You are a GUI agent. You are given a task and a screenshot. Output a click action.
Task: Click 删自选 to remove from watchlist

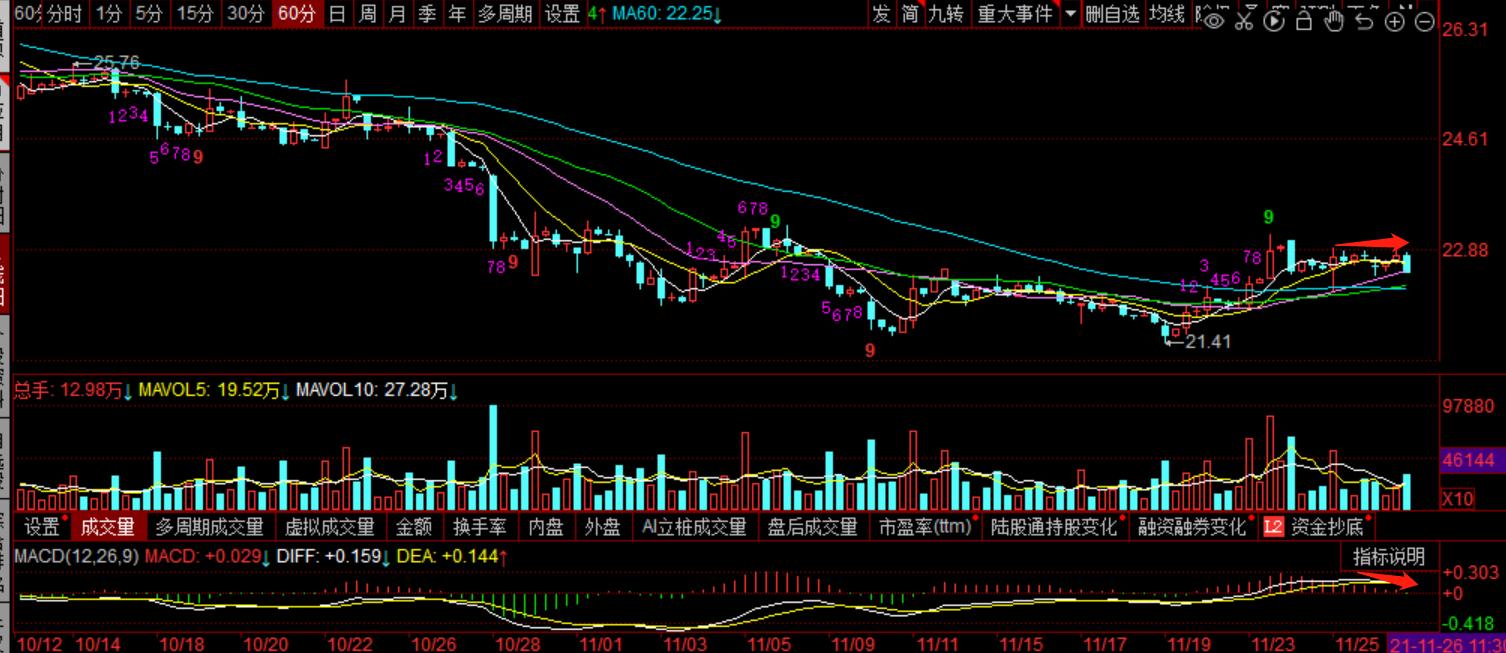click(x=1112, y=14)
